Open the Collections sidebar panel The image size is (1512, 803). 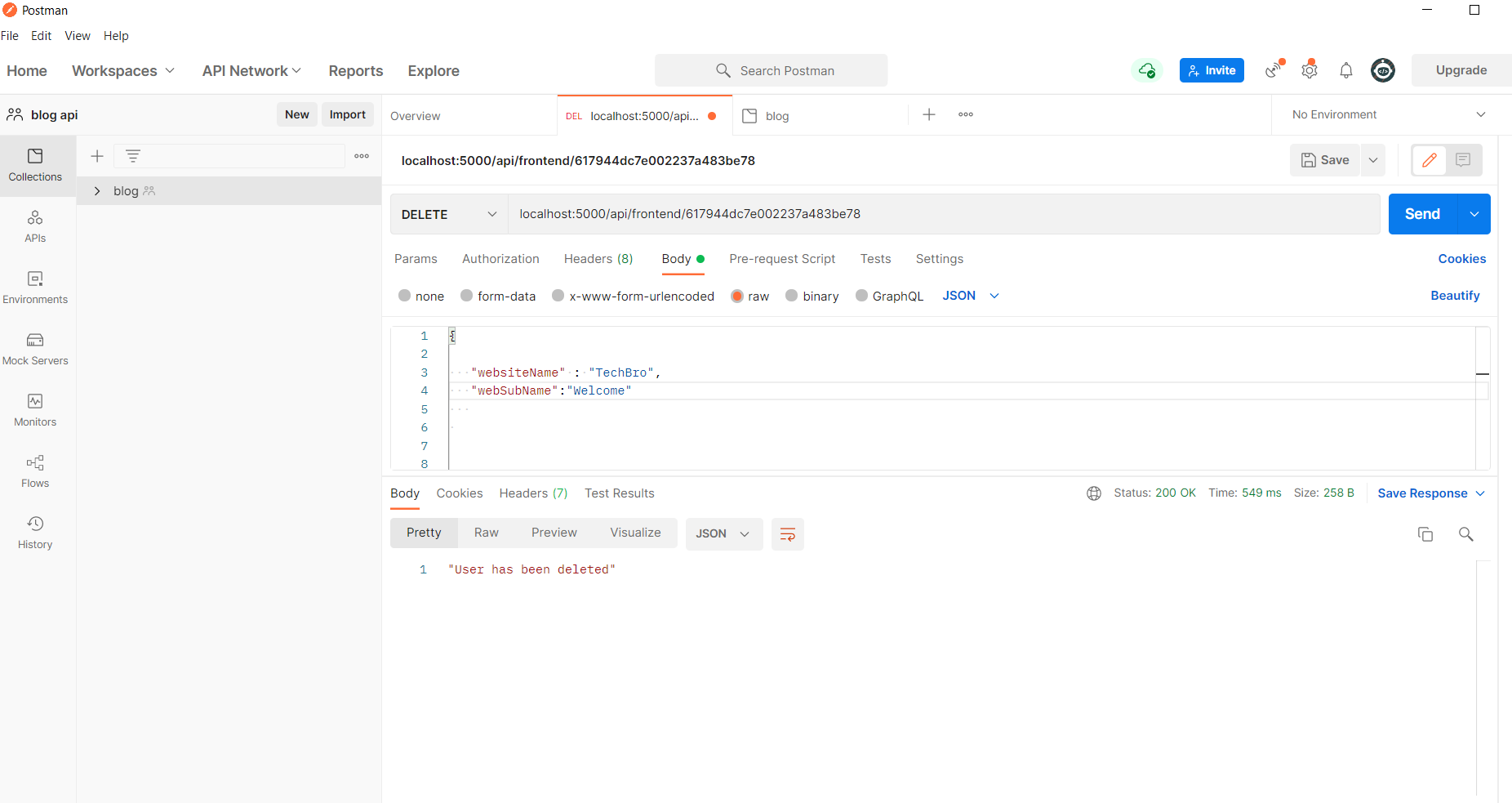[35, 165]
